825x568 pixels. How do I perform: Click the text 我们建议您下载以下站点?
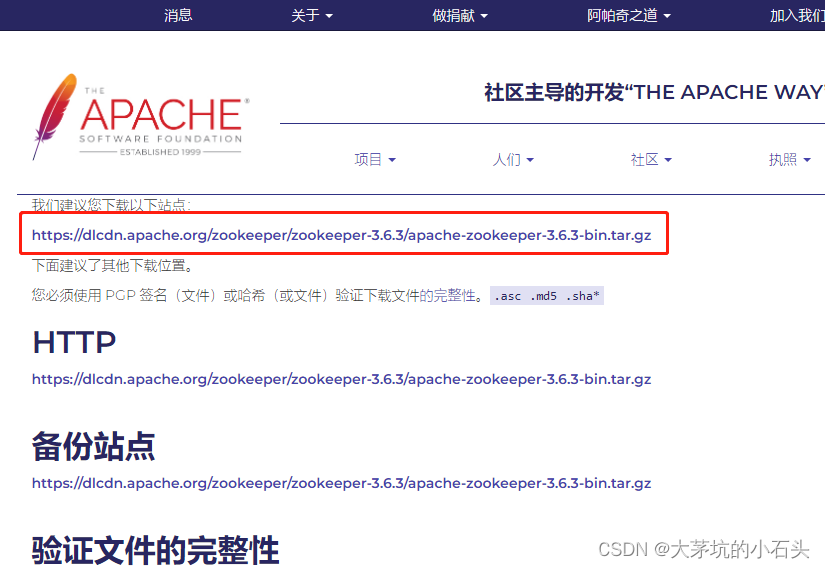(111, 205)
